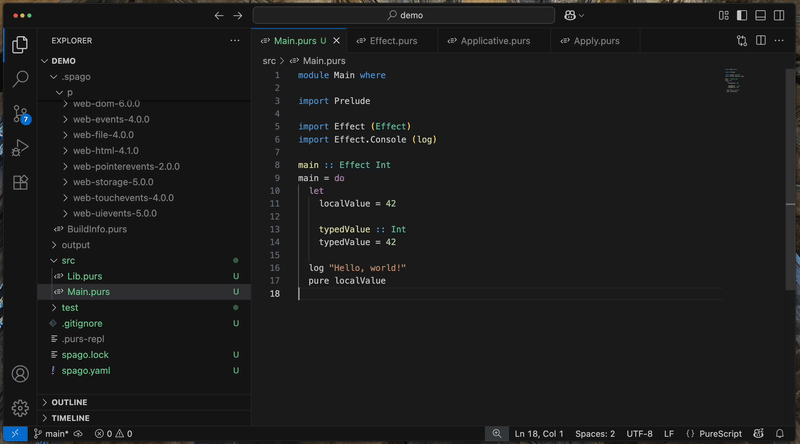Open the Accounts icon
Viewport: 800px width, 444px height.
tap(20, 374)
